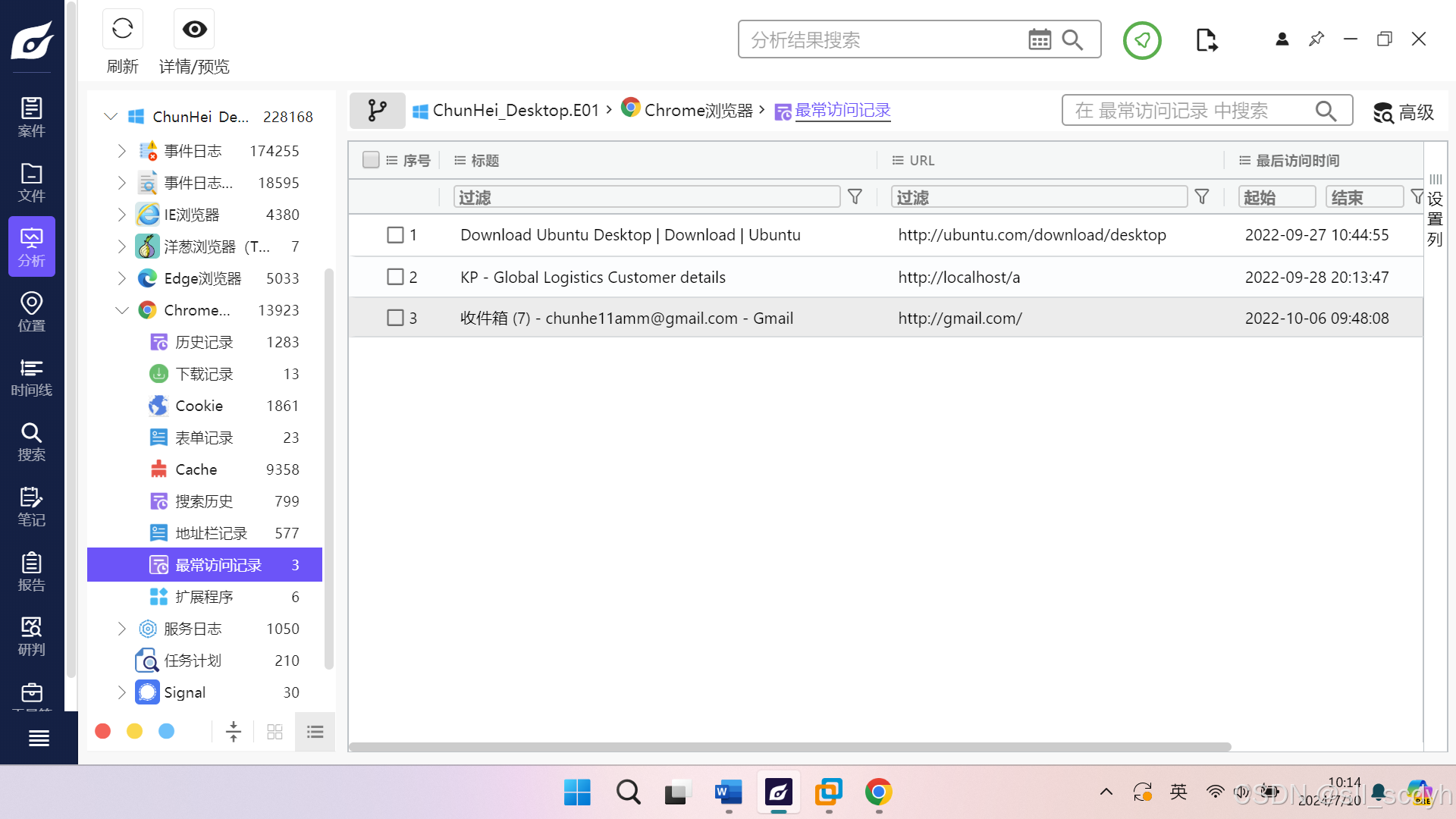Screen dimensions: 1456x819
Task: Expand the IE浏览器 tree node
Action: coord(121,215)
